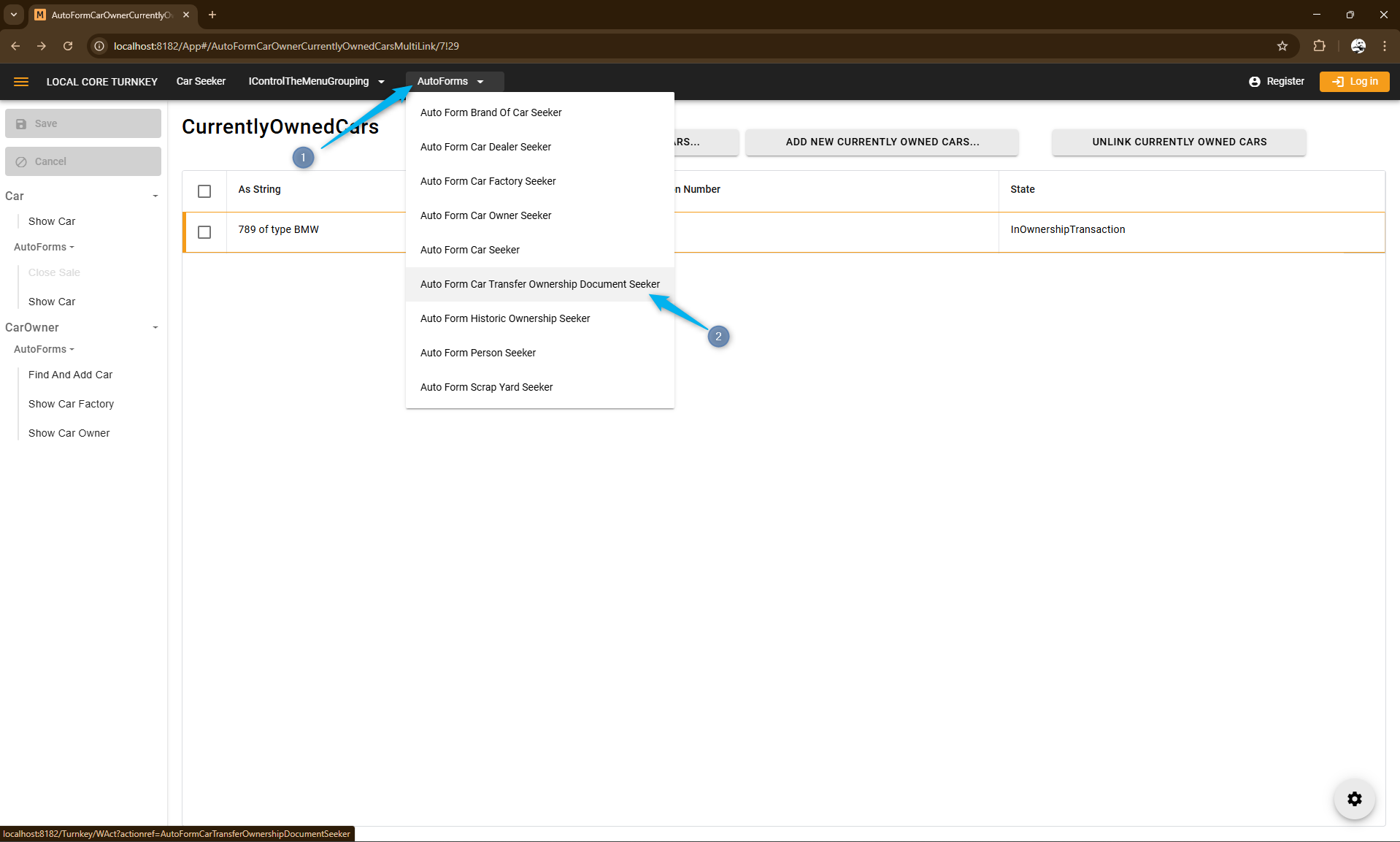Open Find And Add Car in sidebar
Image resolution: width=1400 pixels, height=842 pixels.
tap(70, 375)
